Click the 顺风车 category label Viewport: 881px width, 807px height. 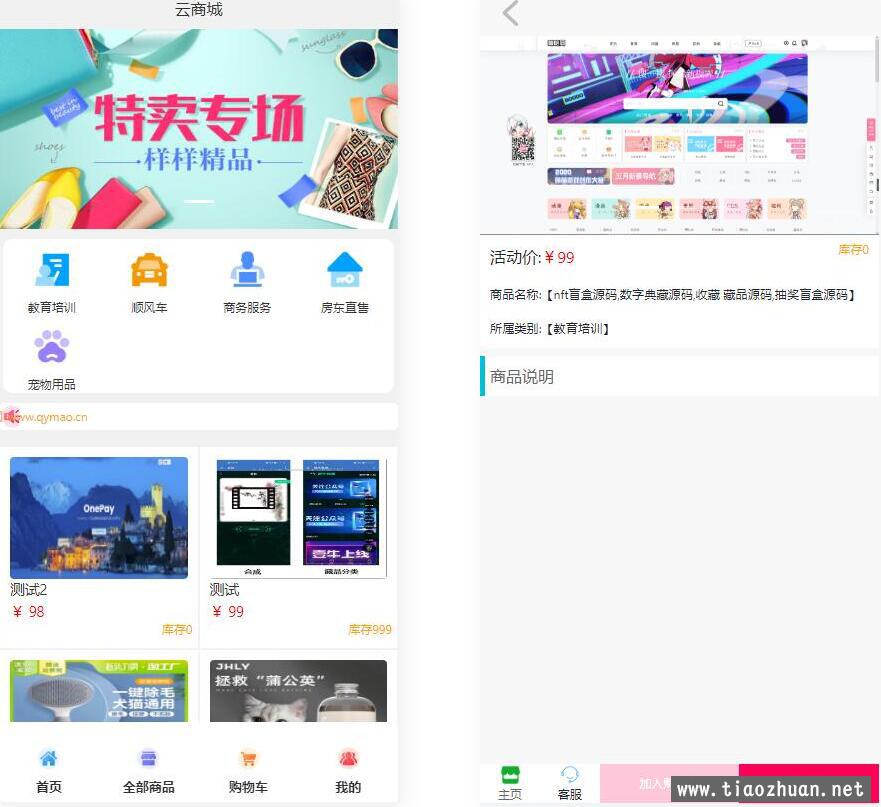(x=149, y=307)
